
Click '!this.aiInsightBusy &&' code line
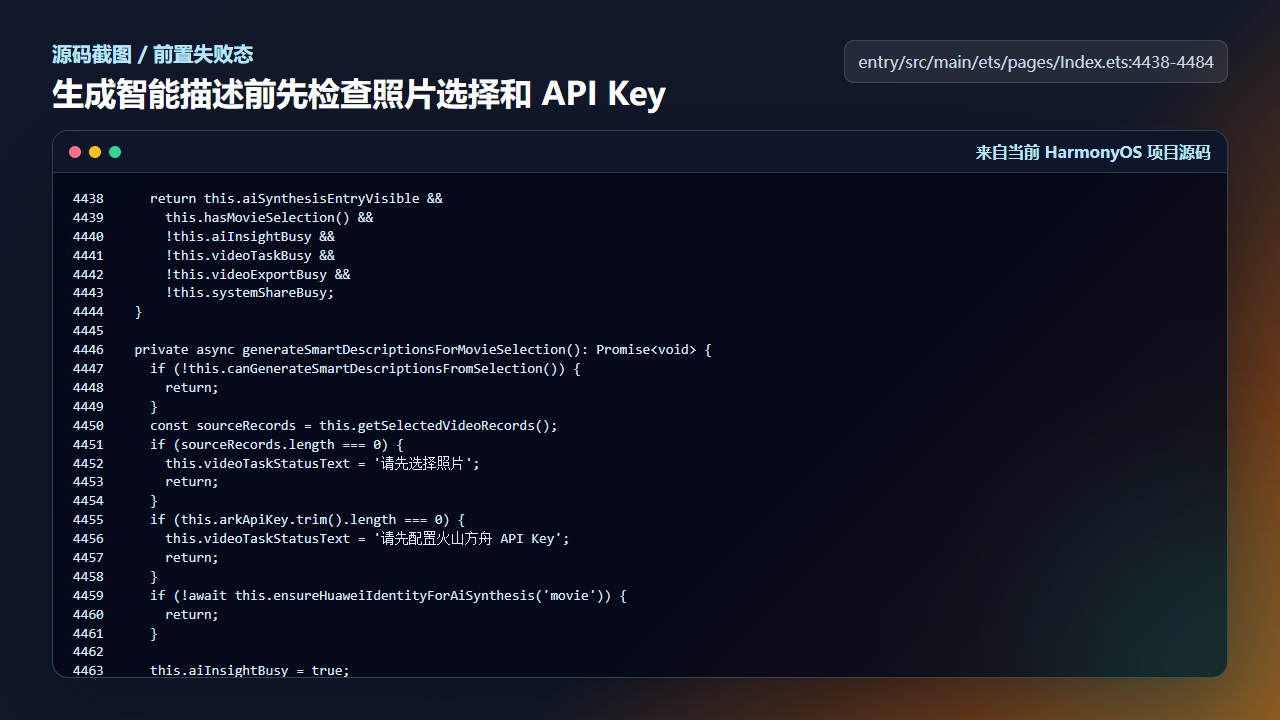(250, 236)
